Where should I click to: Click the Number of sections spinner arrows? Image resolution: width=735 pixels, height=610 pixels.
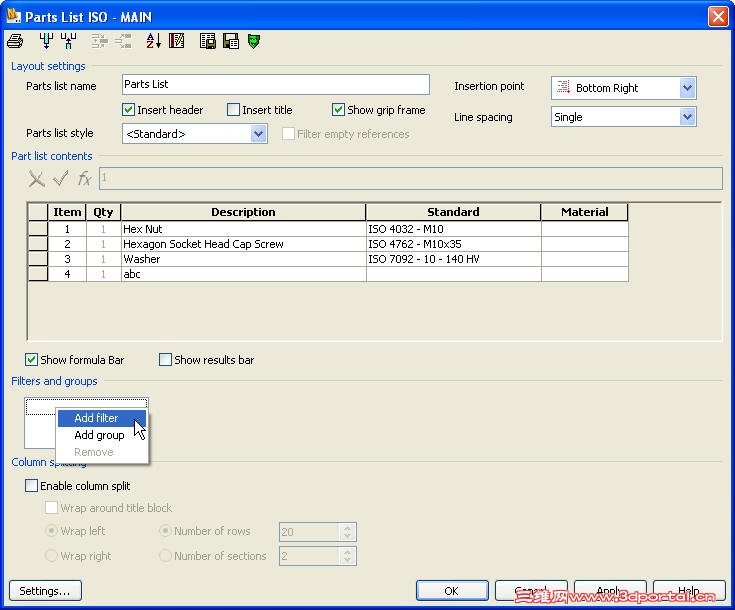(347, 556)
